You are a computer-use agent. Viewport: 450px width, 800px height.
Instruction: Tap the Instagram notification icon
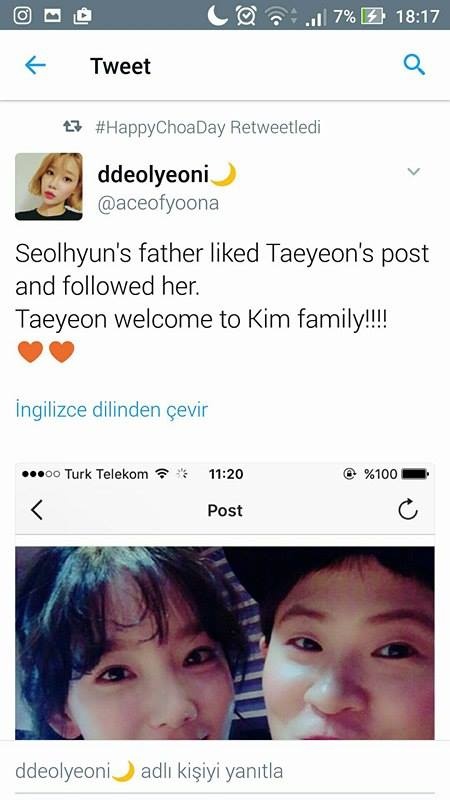(x=22, y=15)
